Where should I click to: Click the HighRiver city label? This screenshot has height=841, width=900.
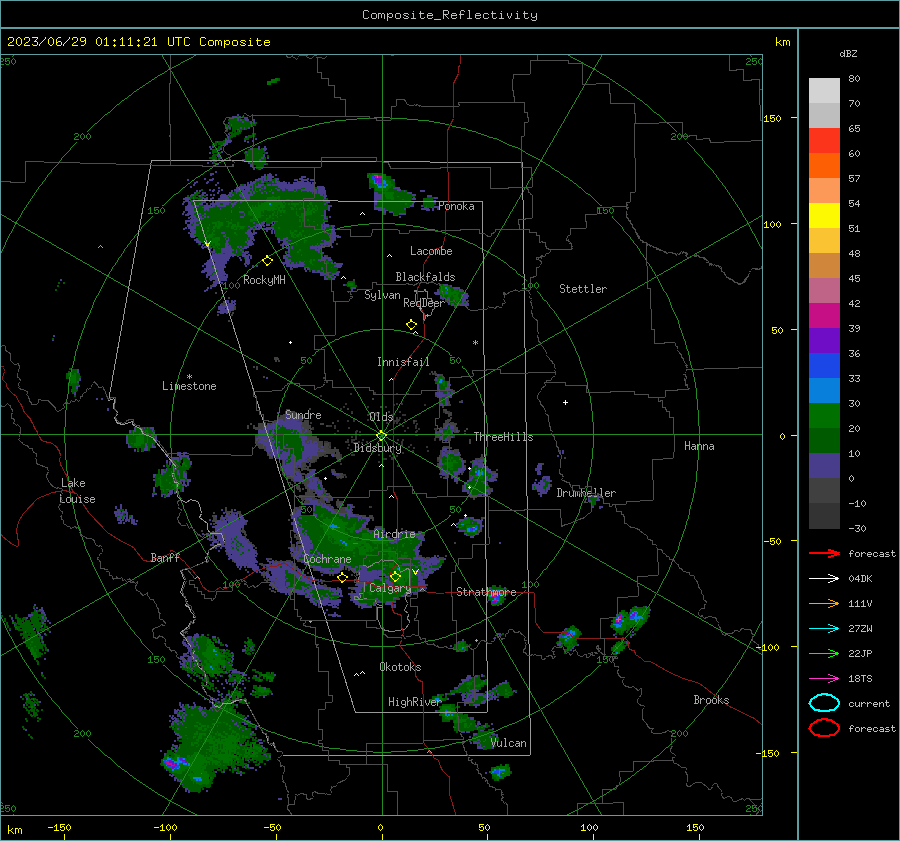pyautogui.click(x=415, y=702)
